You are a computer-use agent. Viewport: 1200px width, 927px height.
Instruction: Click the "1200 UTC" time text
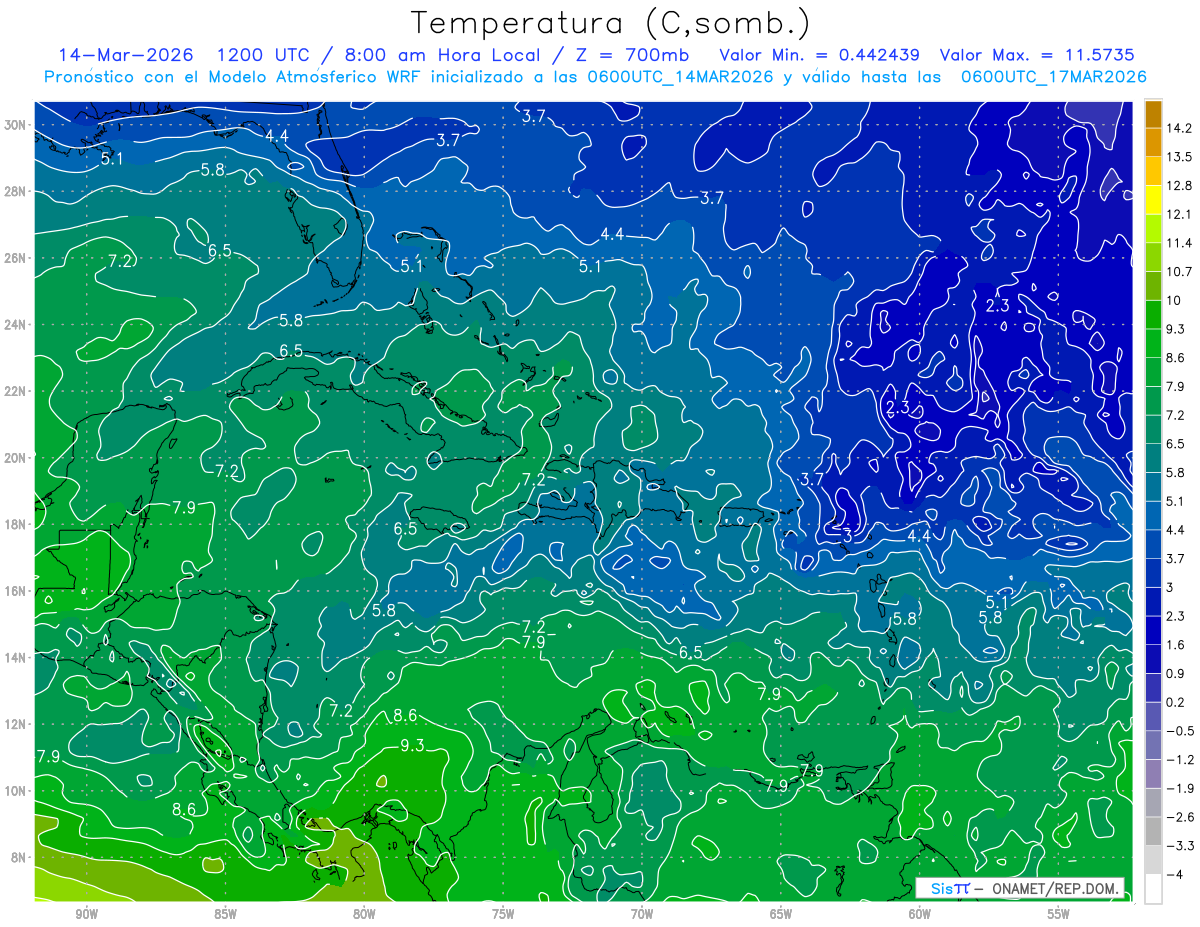pos(265,55)
